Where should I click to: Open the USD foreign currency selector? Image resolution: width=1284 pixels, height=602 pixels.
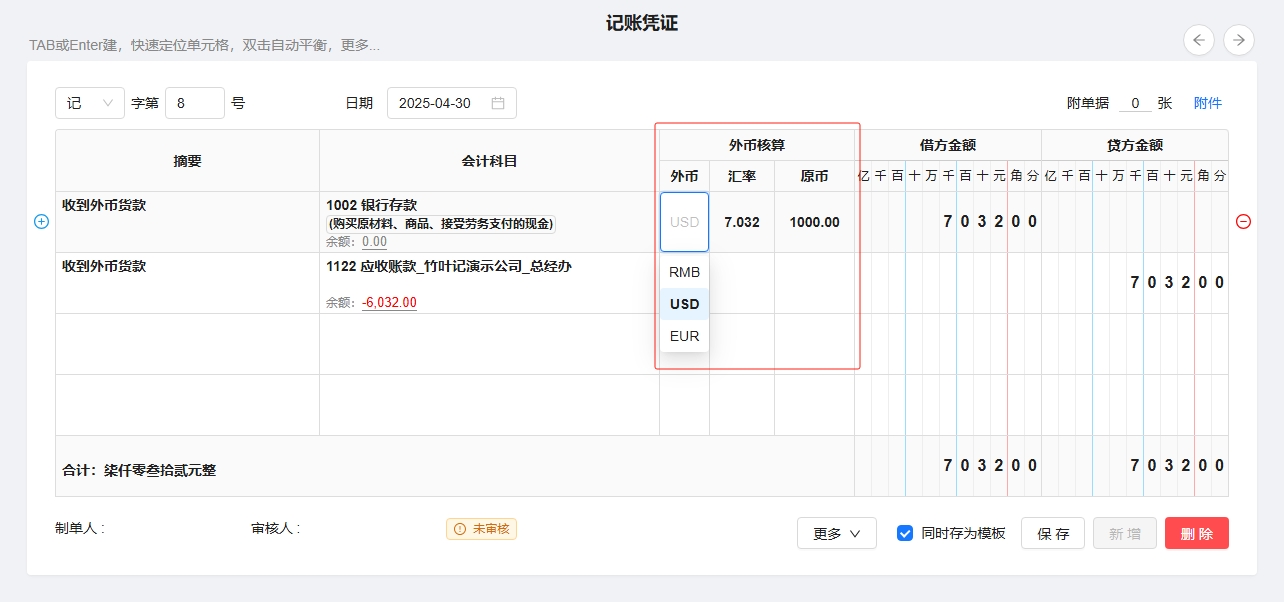point(684,222)
